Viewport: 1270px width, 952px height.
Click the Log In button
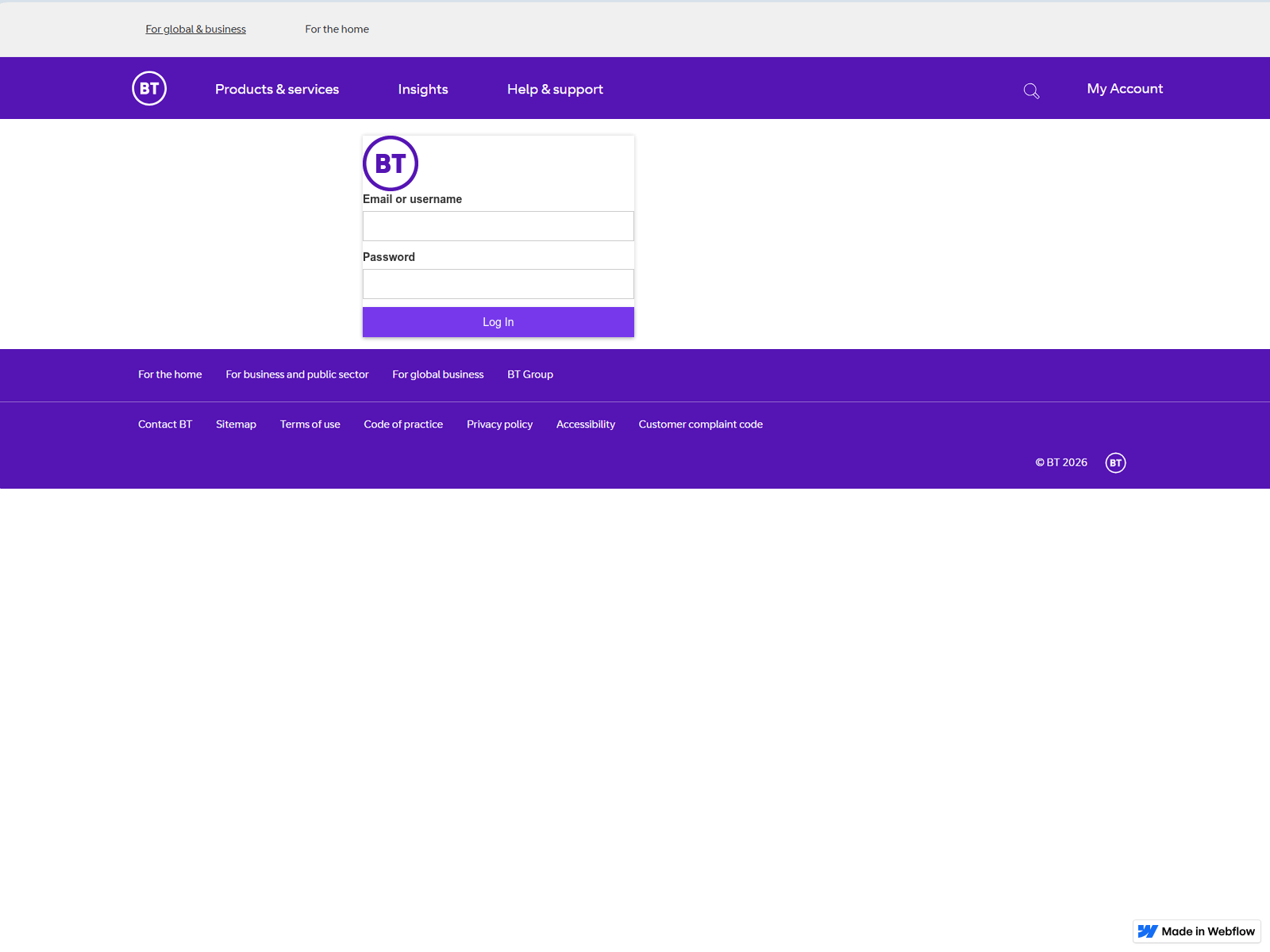[x=498, y=322]
